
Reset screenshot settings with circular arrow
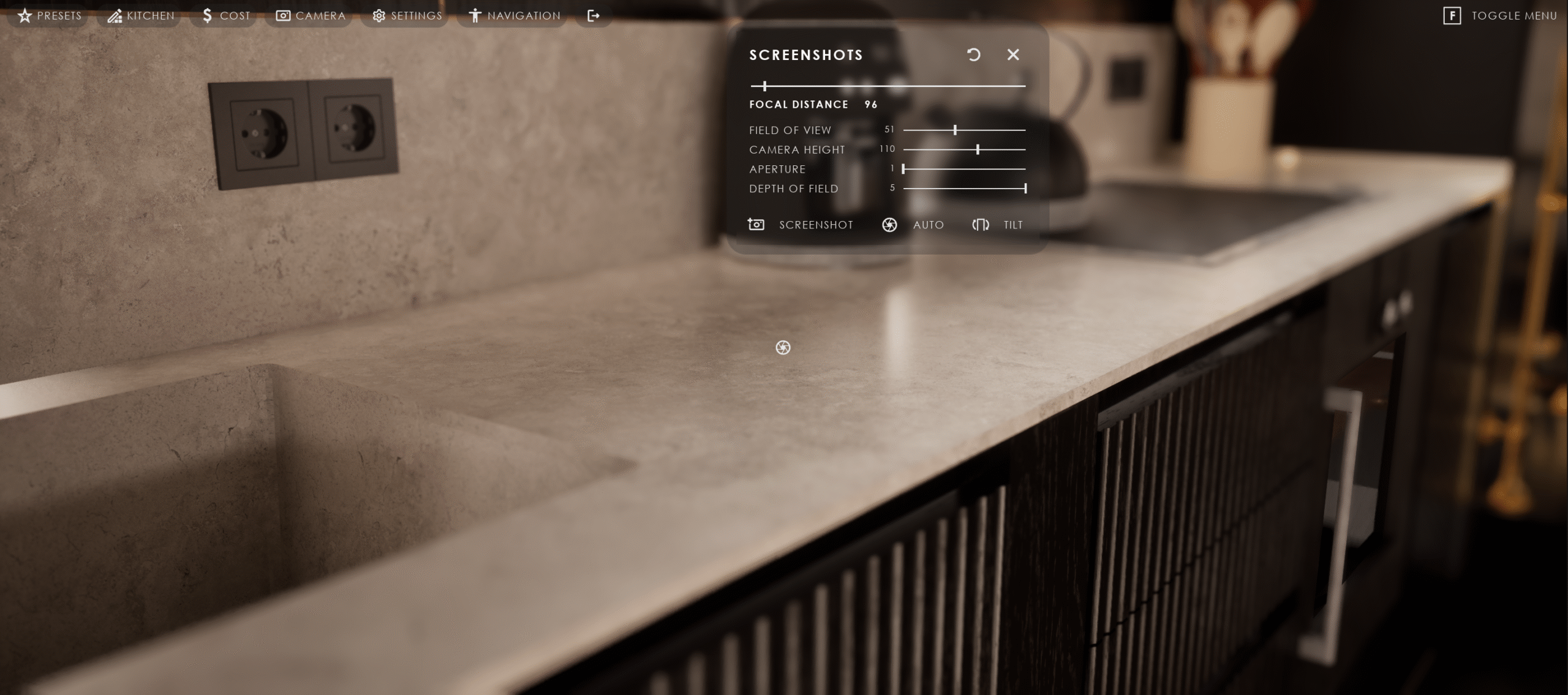tap(973, 54)
